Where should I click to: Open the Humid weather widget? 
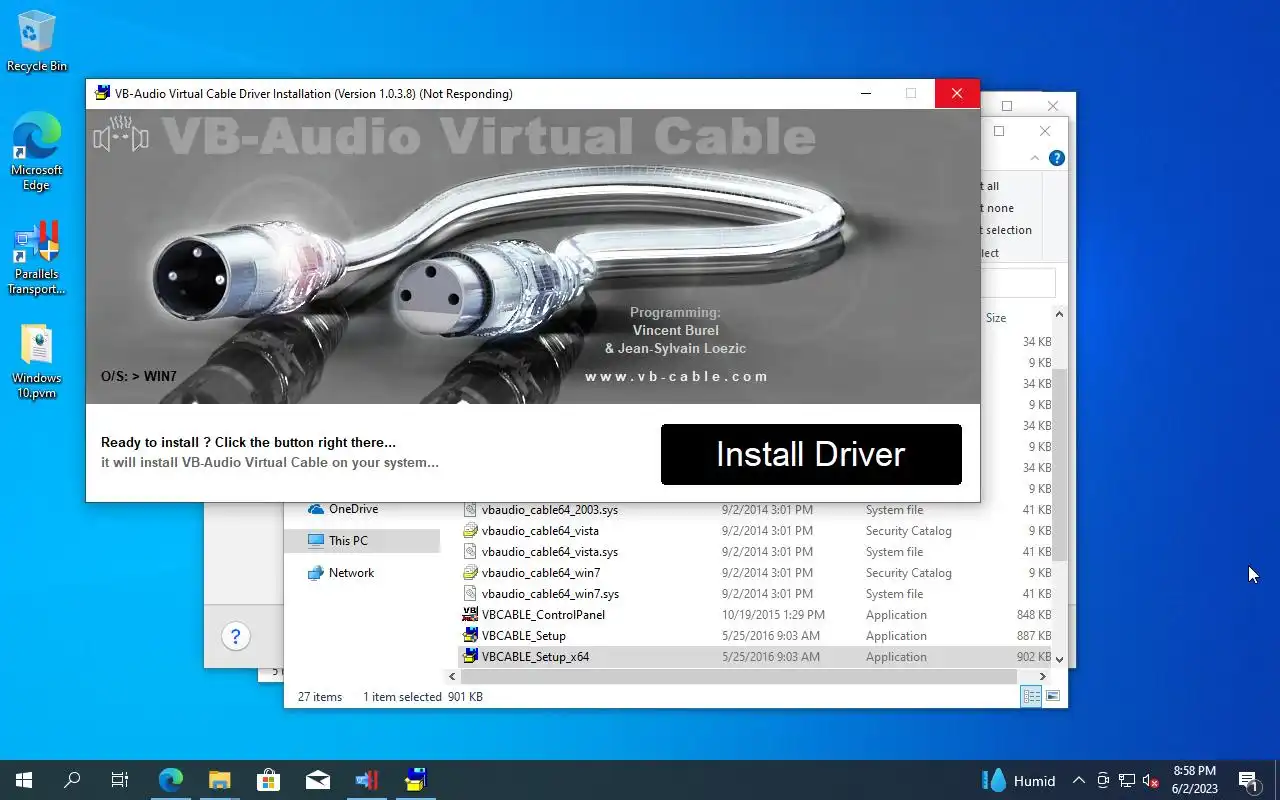pos(1019,781)
